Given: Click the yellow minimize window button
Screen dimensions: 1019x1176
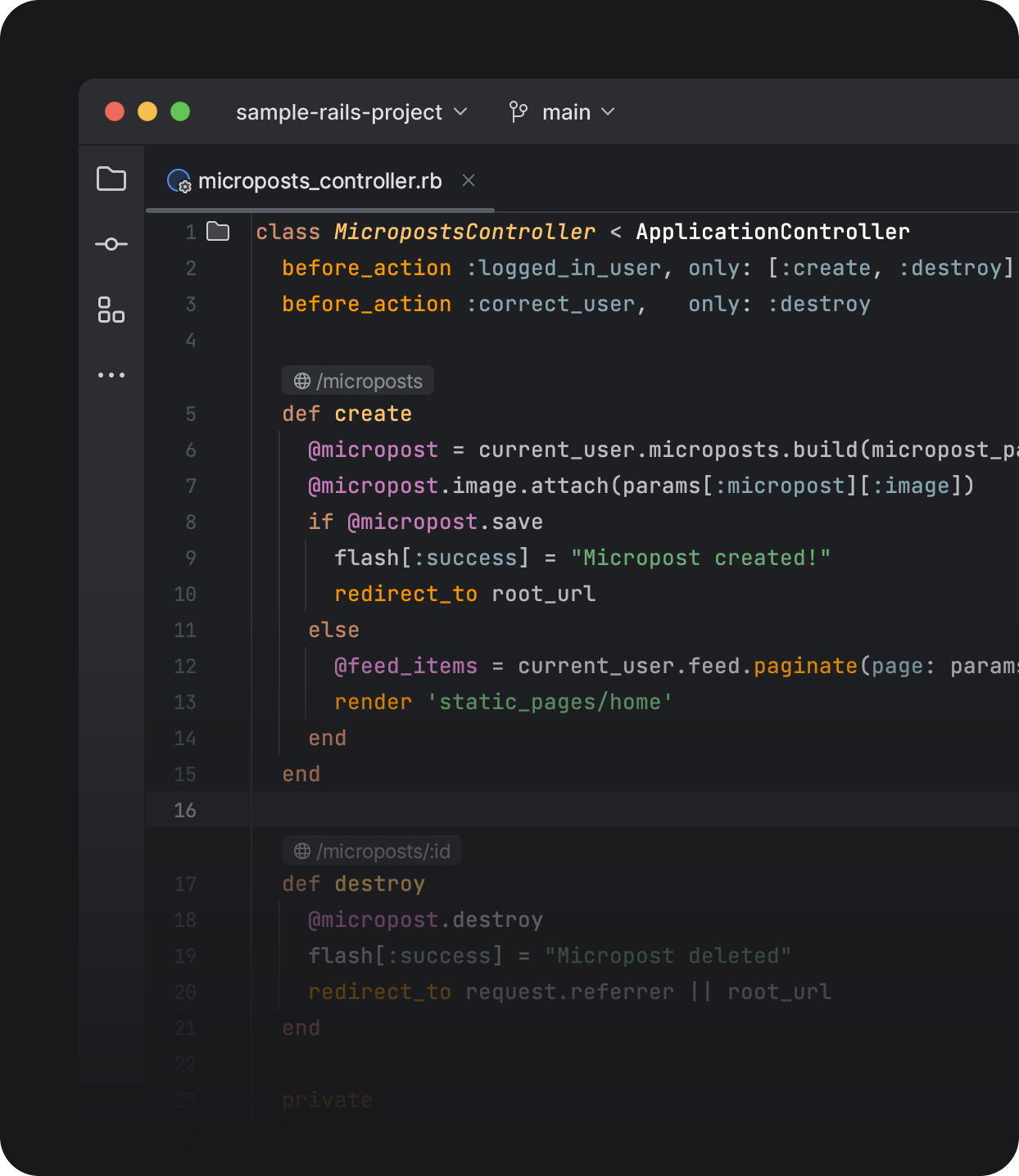Looking at the screenshot, I should coord(147,111).
